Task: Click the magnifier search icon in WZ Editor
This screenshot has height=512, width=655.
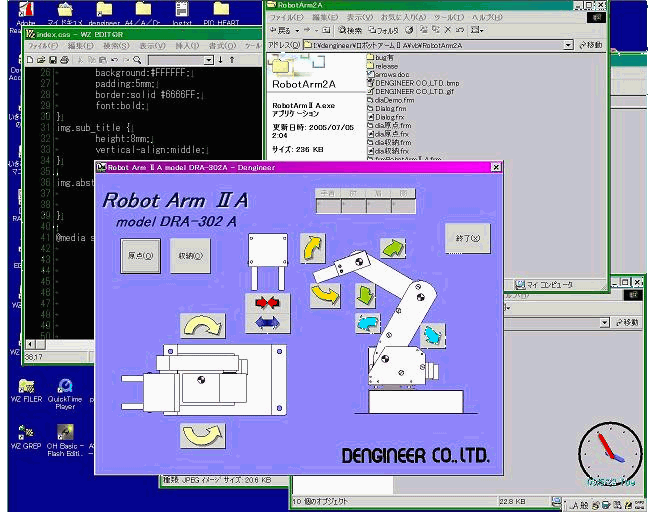Action: (137, 60)
